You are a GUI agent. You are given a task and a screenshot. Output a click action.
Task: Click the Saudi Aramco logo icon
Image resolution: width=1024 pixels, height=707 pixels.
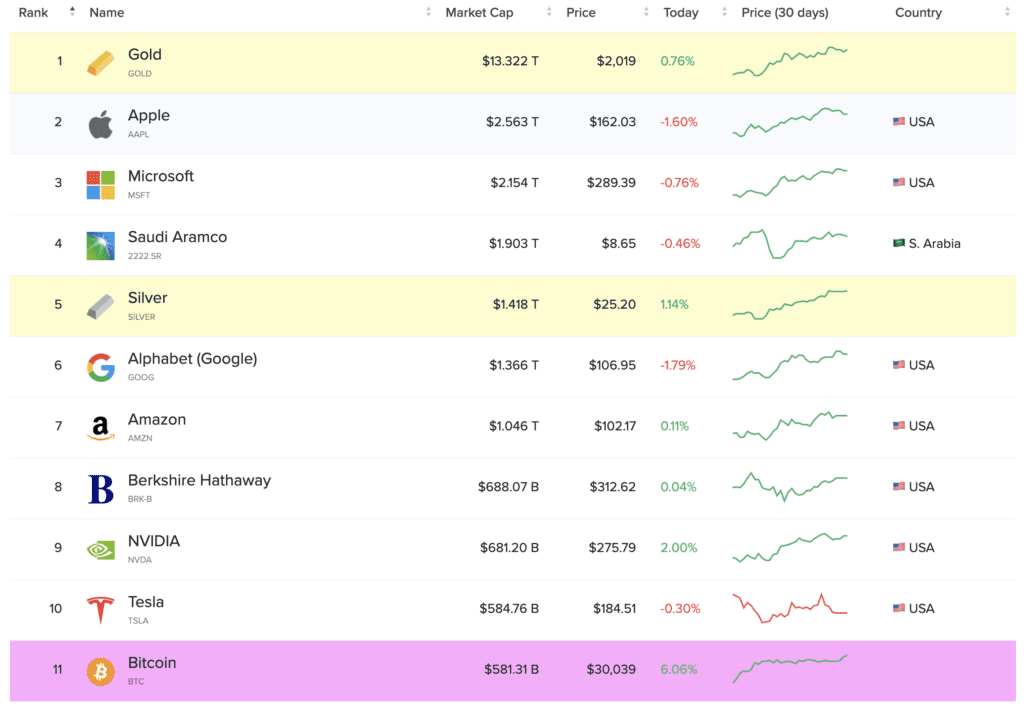click(x=101, y=245)
